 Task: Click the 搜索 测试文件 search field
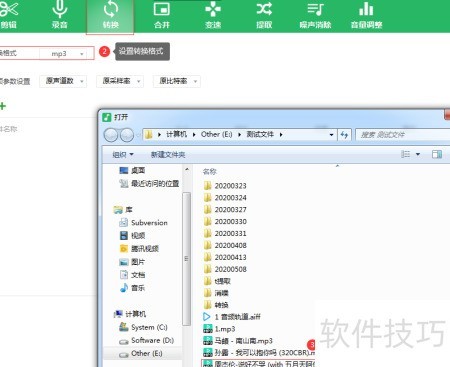coord(402,135)
